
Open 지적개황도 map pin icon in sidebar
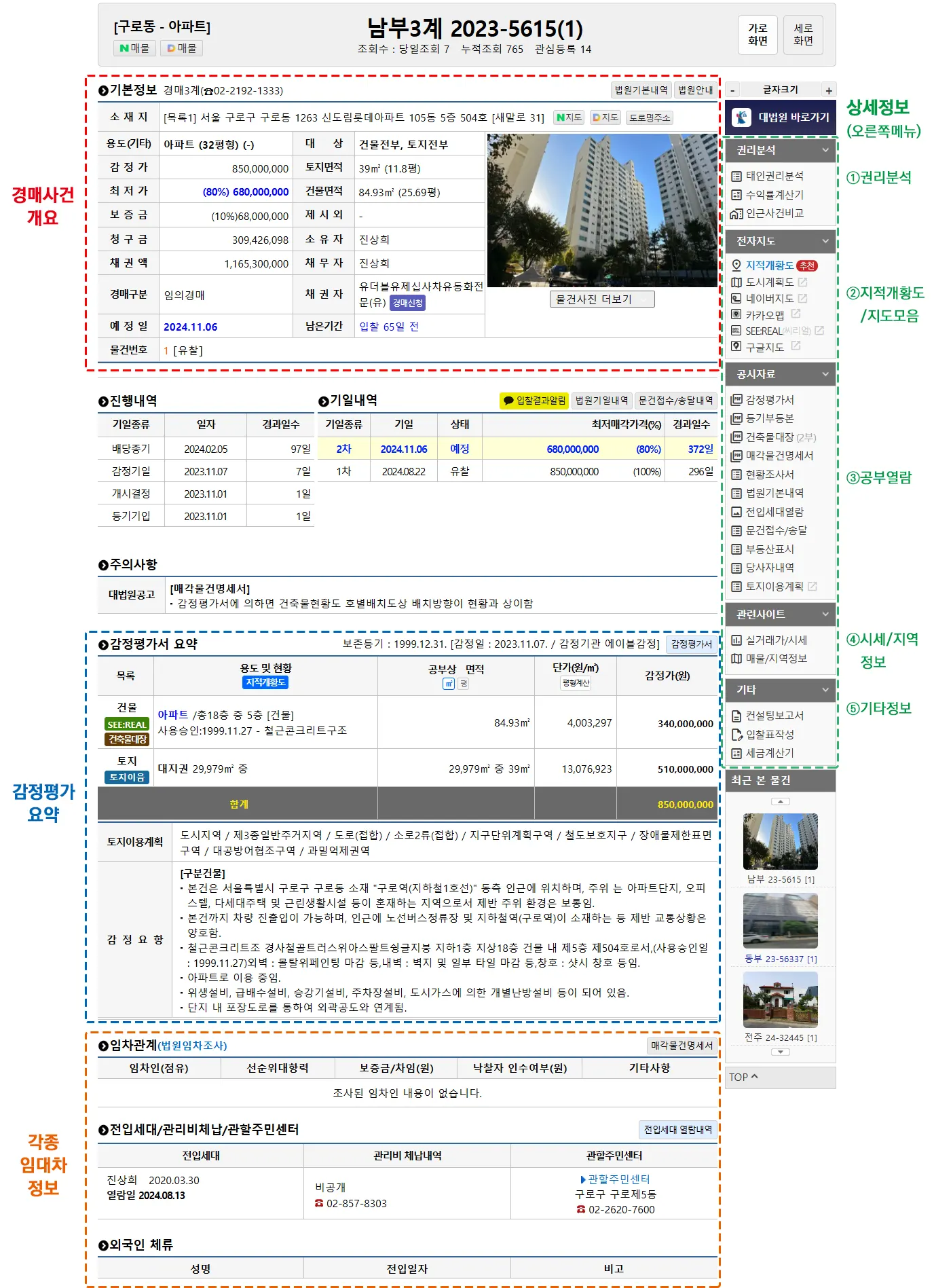pyautogui.click(x=736, y=265)
